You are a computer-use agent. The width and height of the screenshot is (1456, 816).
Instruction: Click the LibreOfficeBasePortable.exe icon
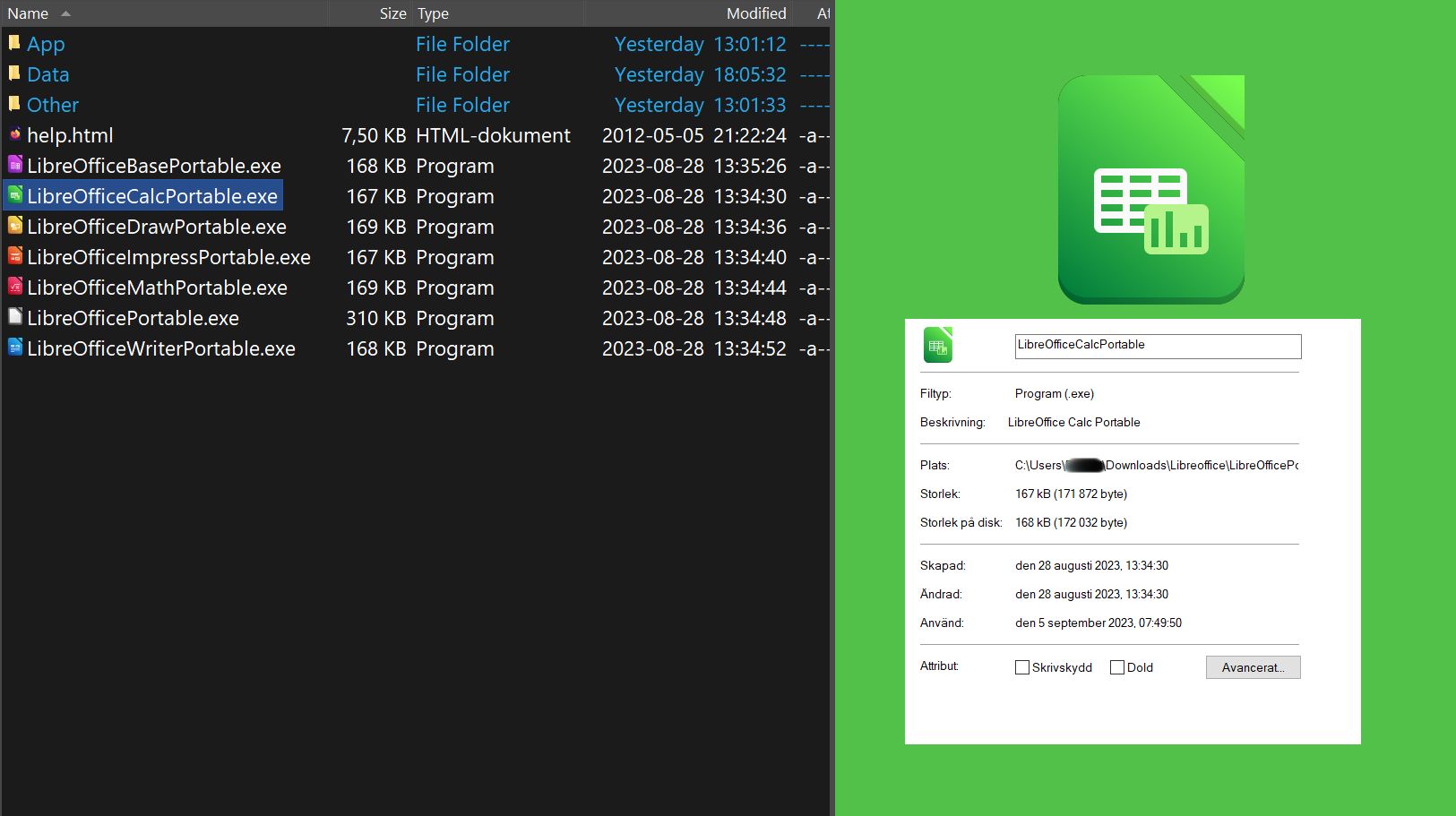(x=14, y=164)
